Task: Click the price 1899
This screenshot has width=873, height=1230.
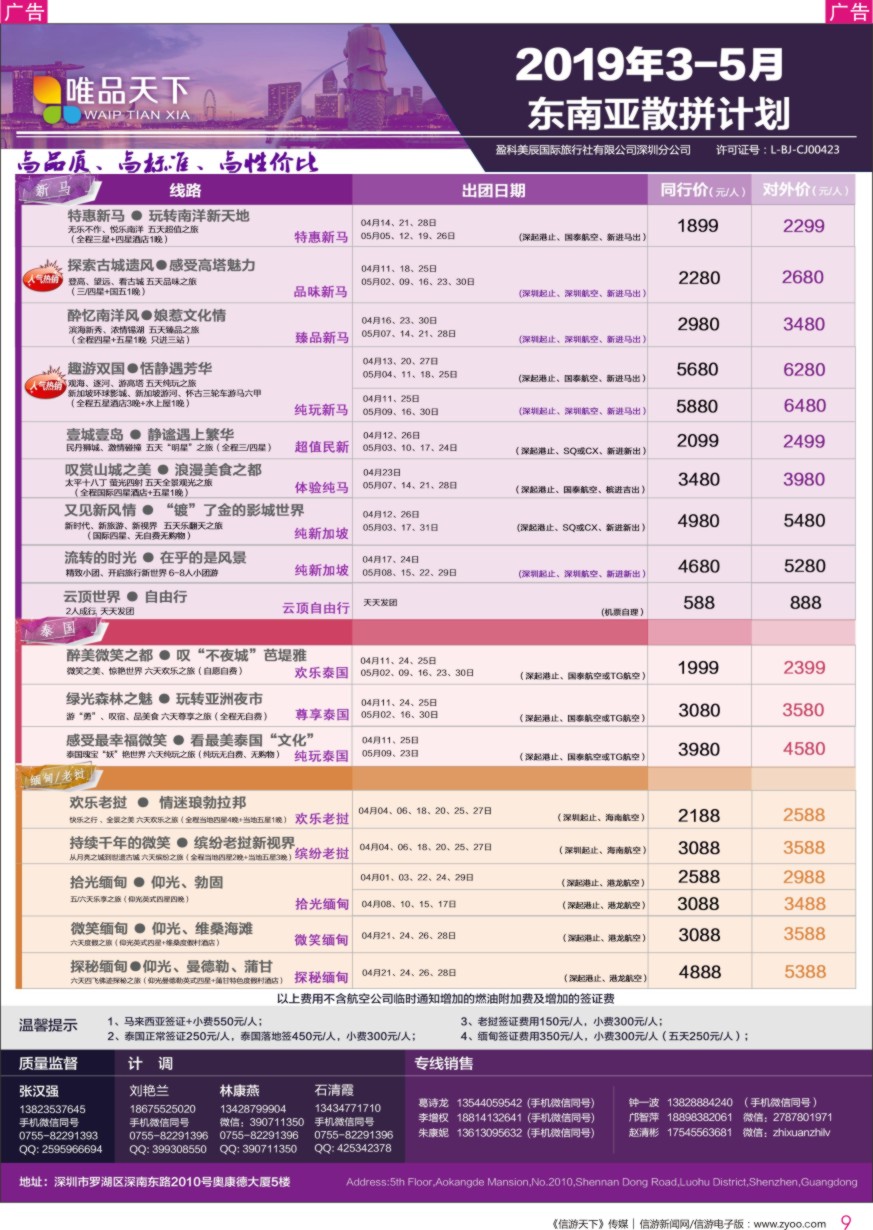Action: click(x=698, y=226)
